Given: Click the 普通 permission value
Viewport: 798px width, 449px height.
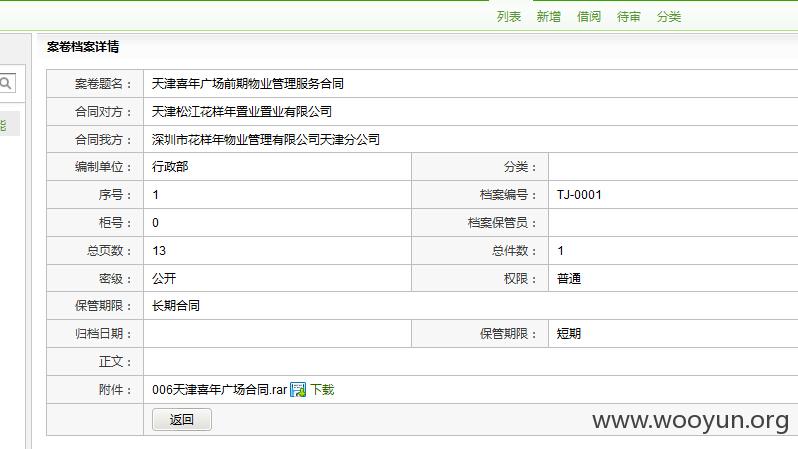Looking at the screenshot, I should coord(568,278).
